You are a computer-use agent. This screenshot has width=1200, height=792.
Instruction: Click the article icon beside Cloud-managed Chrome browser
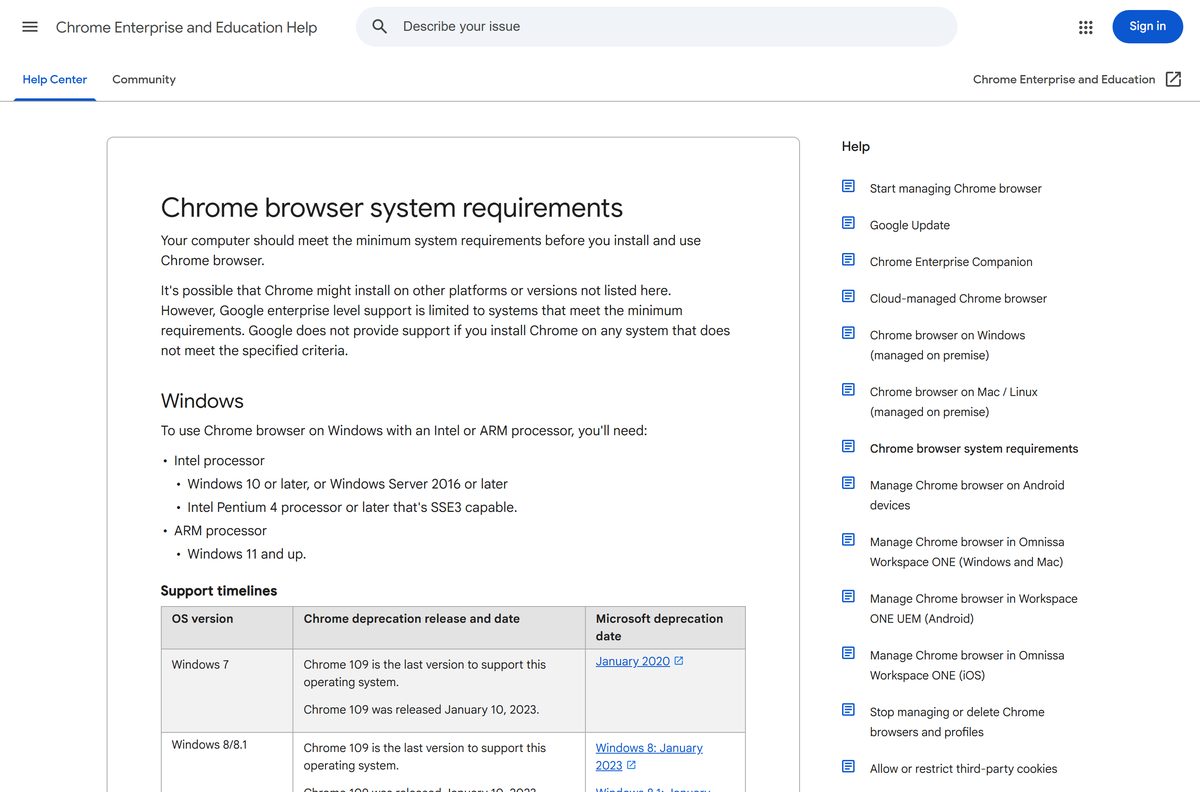pyautogui.click(x=848, y=296)
